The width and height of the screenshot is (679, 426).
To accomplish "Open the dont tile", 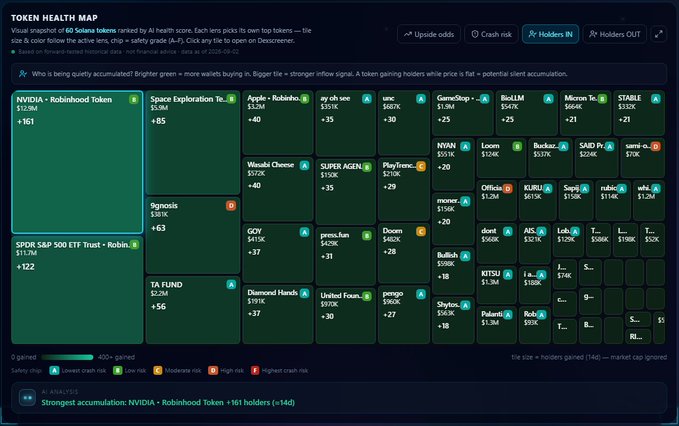I will point(496,243).
